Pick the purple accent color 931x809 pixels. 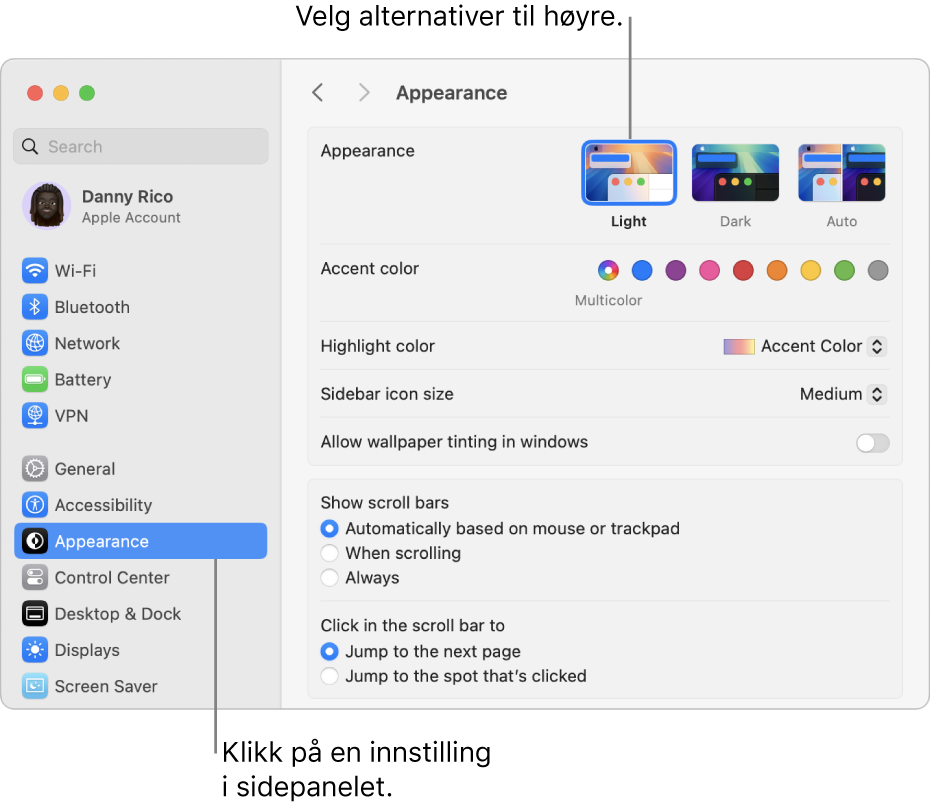click(676, 270)
